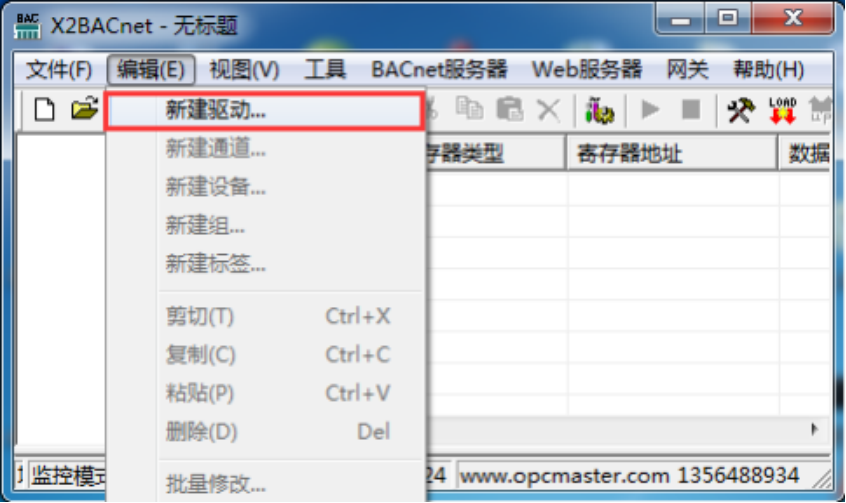Click the New file toolbar icon
Image resolution: width=846 pixels, height=503 pixels.
coord(44,110)
